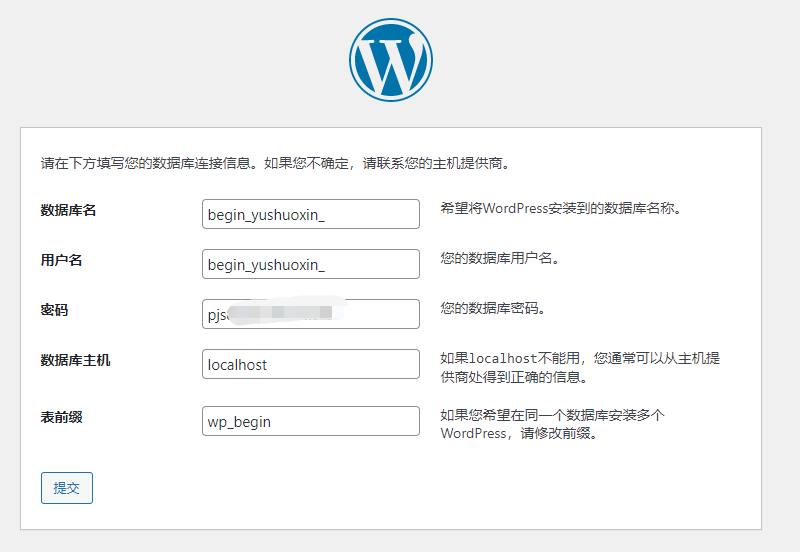Image resolution: width=800 pixels, height=552 pixels.
Task: Click the 您的数据库用户名 description
Action: pos(499,258)
